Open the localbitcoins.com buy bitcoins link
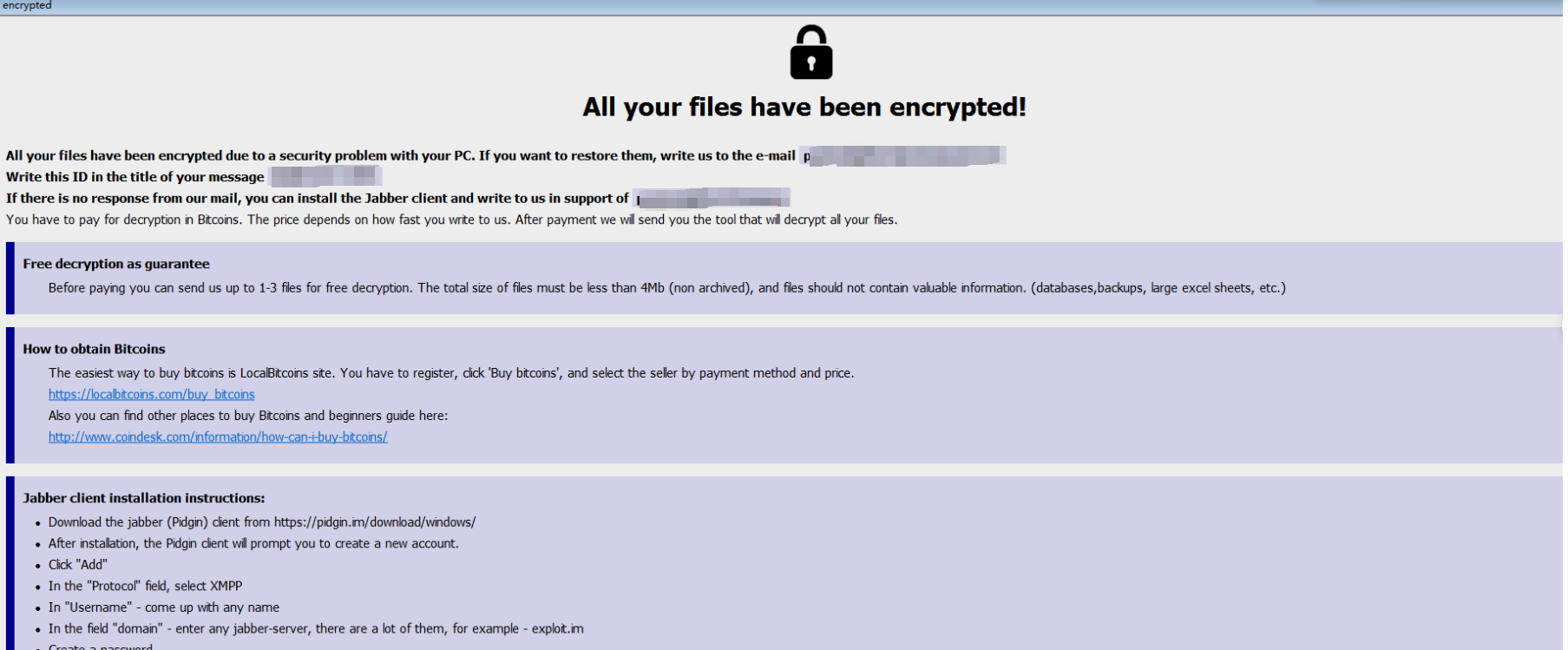 [x=151, y=395]
